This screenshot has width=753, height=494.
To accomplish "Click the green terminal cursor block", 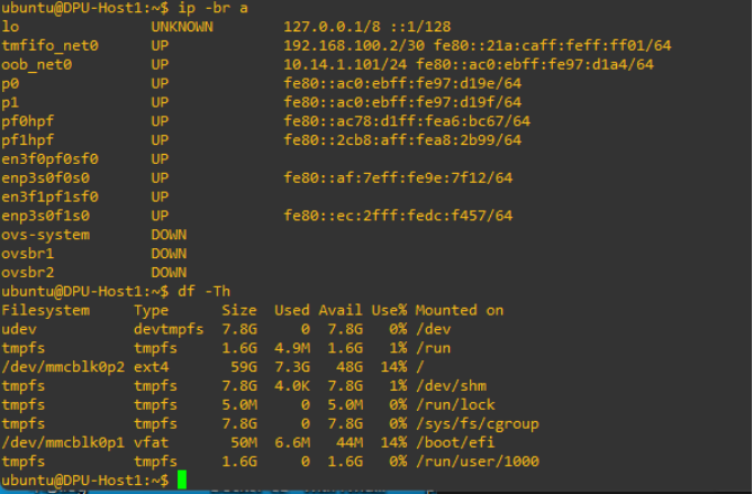I will pyautogui.click(x=182, y=481).
